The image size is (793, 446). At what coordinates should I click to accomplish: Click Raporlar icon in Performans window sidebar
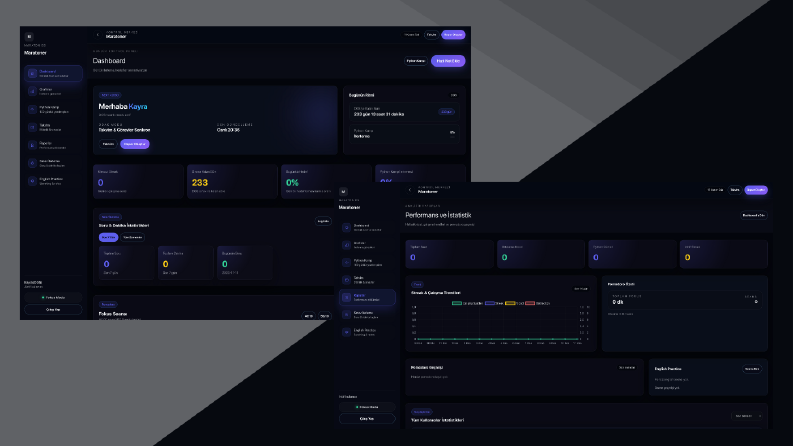point(346,297)
